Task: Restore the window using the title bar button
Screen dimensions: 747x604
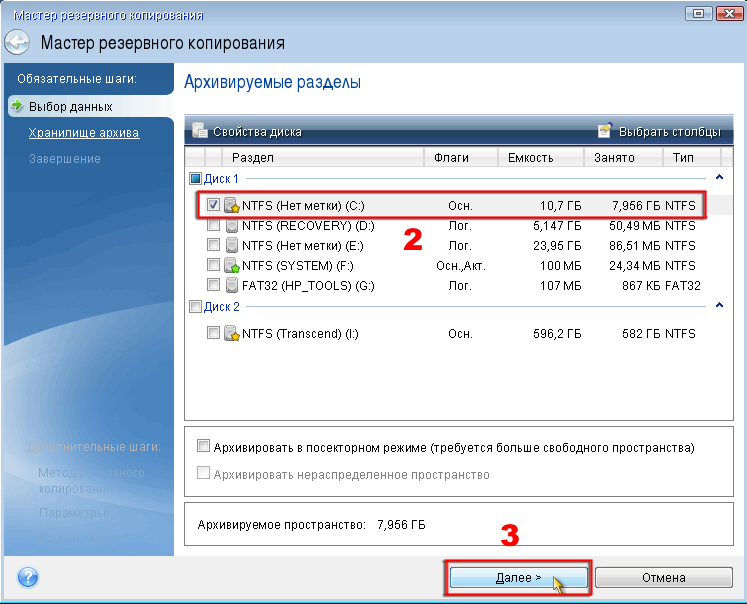Action: (x=698, y=13)
